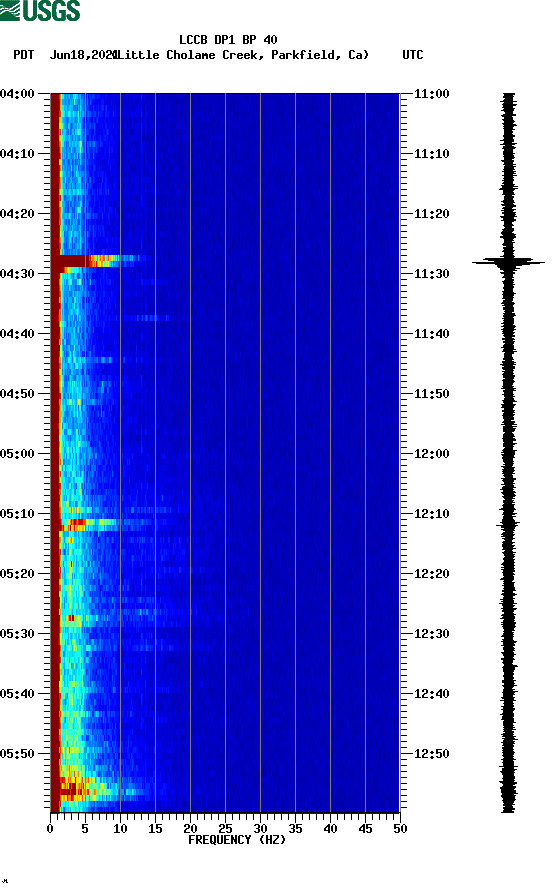The width and height of the screenshot is (552, 892).
Task: Click the 'UTC' timezone label
Action: coord(413,55)
